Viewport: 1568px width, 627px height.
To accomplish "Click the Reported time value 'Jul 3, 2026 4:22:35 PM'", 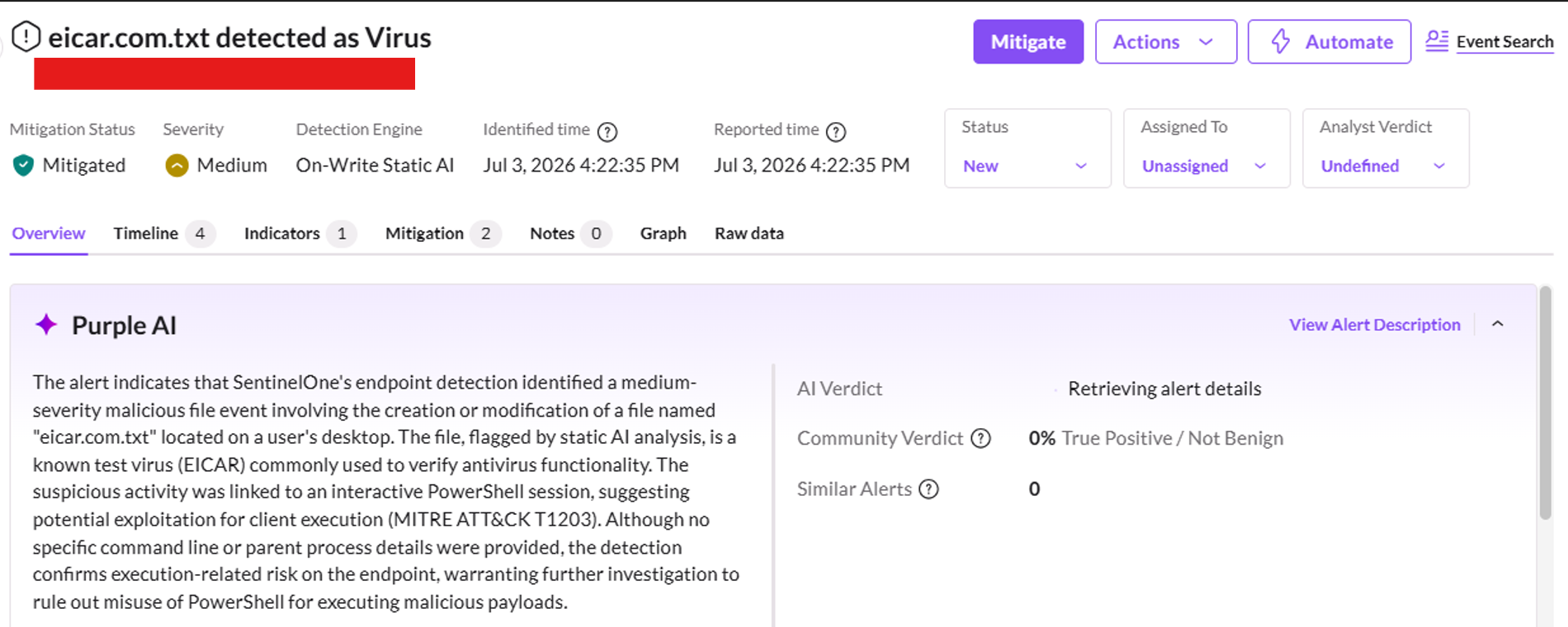I will [x=812, y=165].
